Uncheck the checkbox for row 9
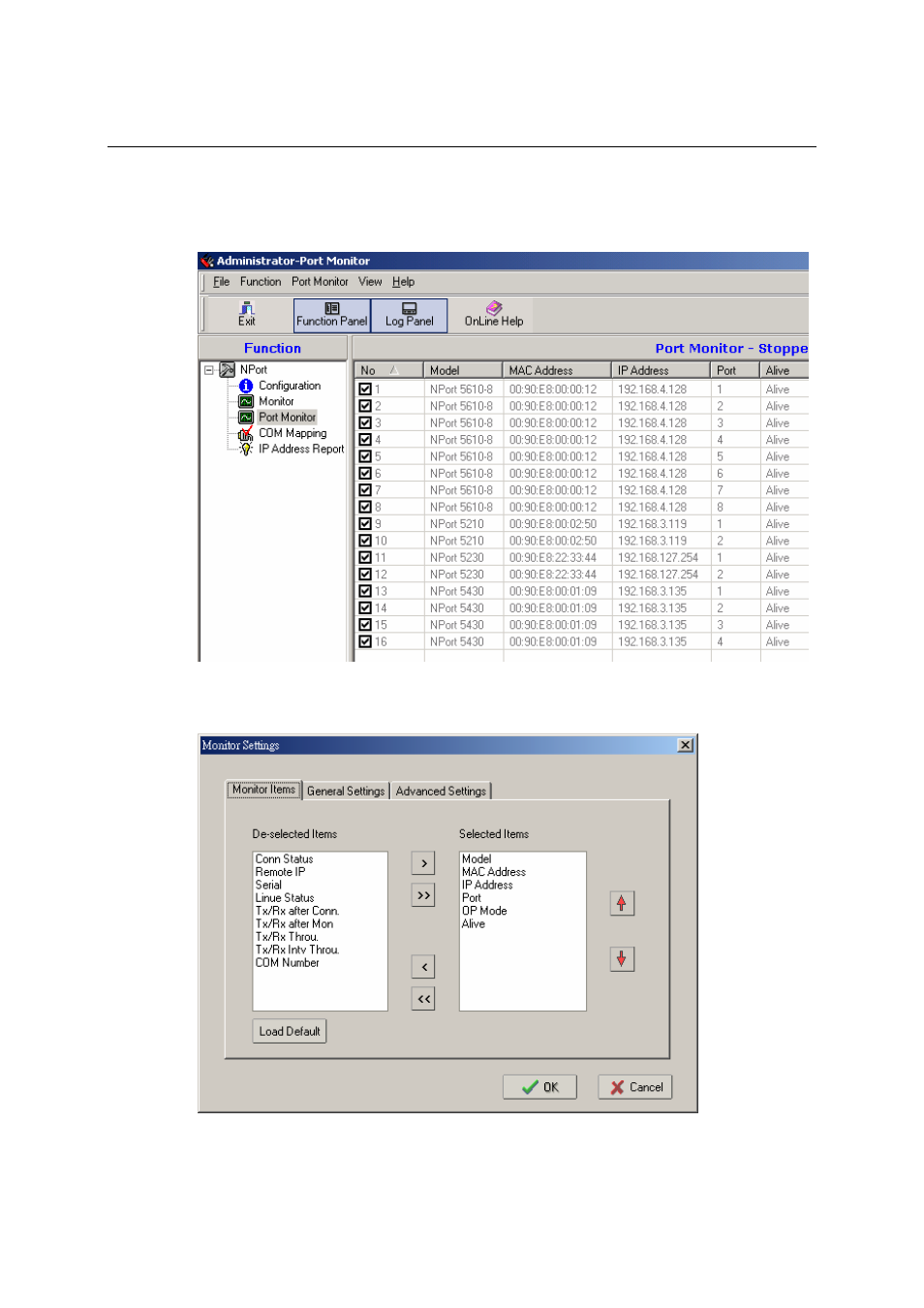This screenshot has width=924, height=1308. (365, 524)
